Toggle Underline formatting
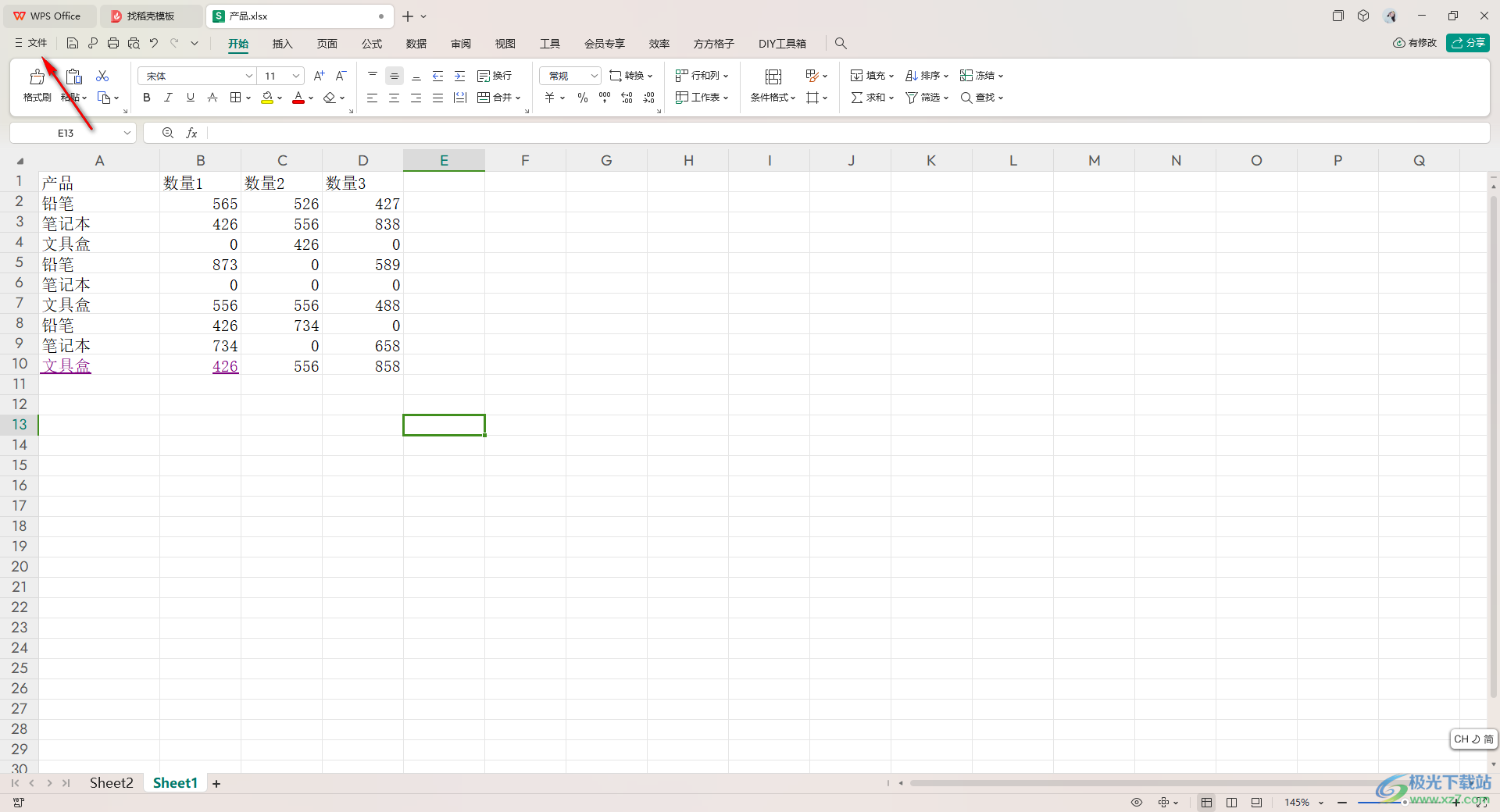The image size is (1500, 812). tap(190, 98)
